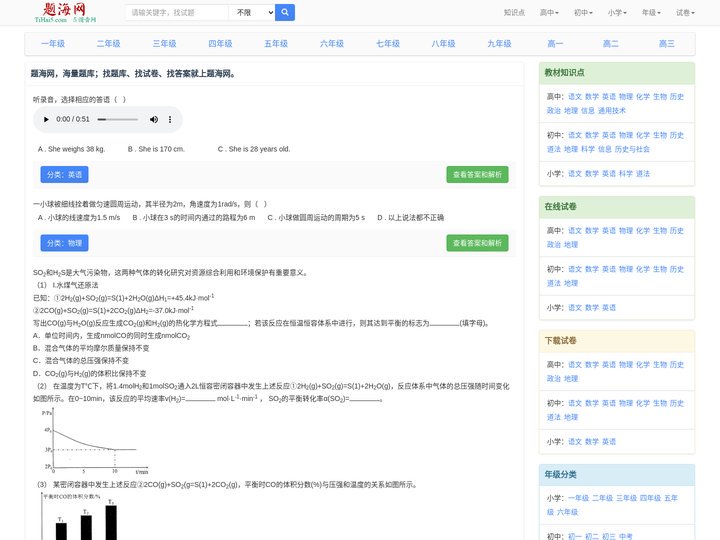720x540 pixels.
Task: Select the 七年级 grade tab
Action: point(388,44)
